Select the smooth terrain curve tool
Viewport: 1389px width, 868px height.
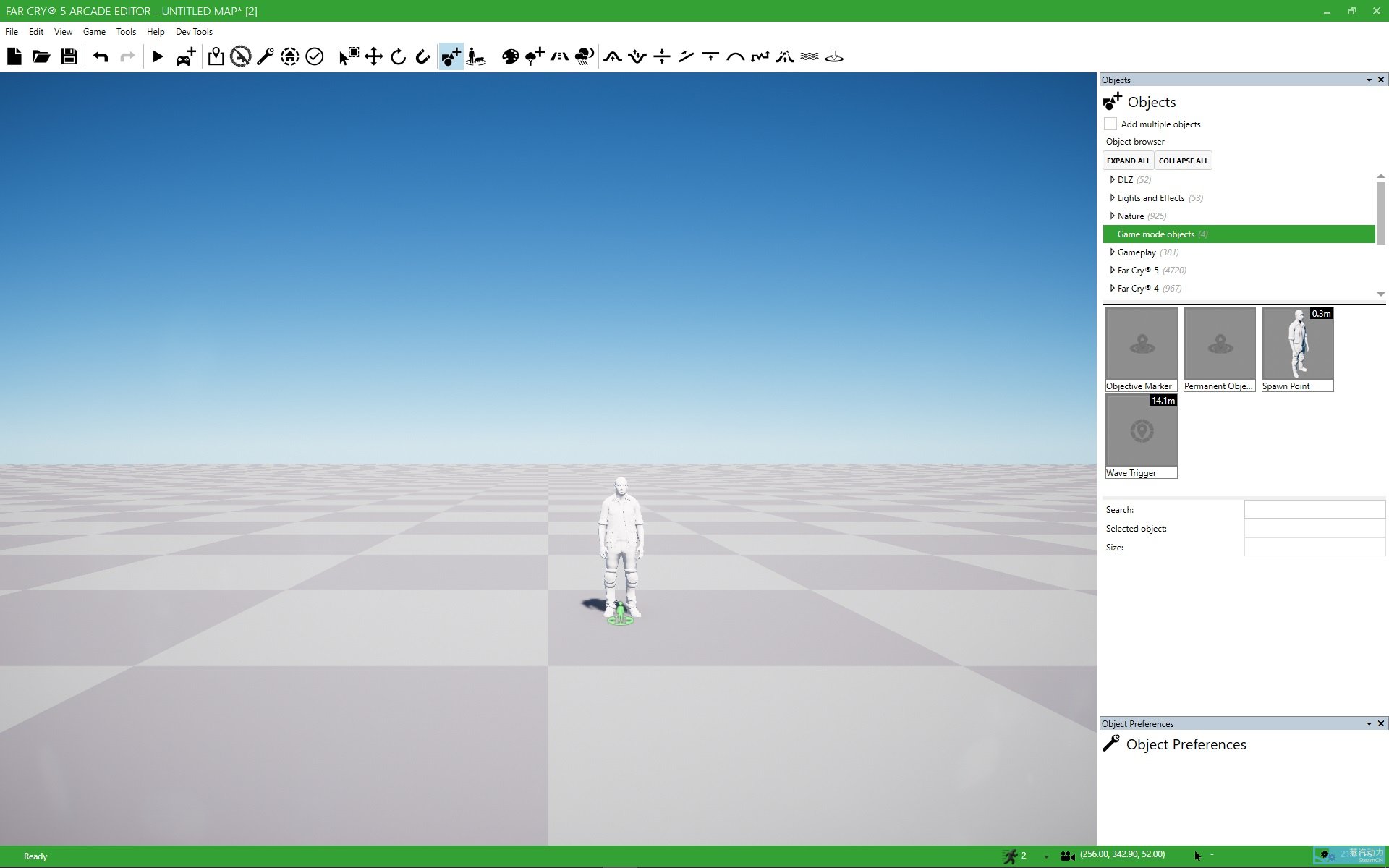click(736, 56)
